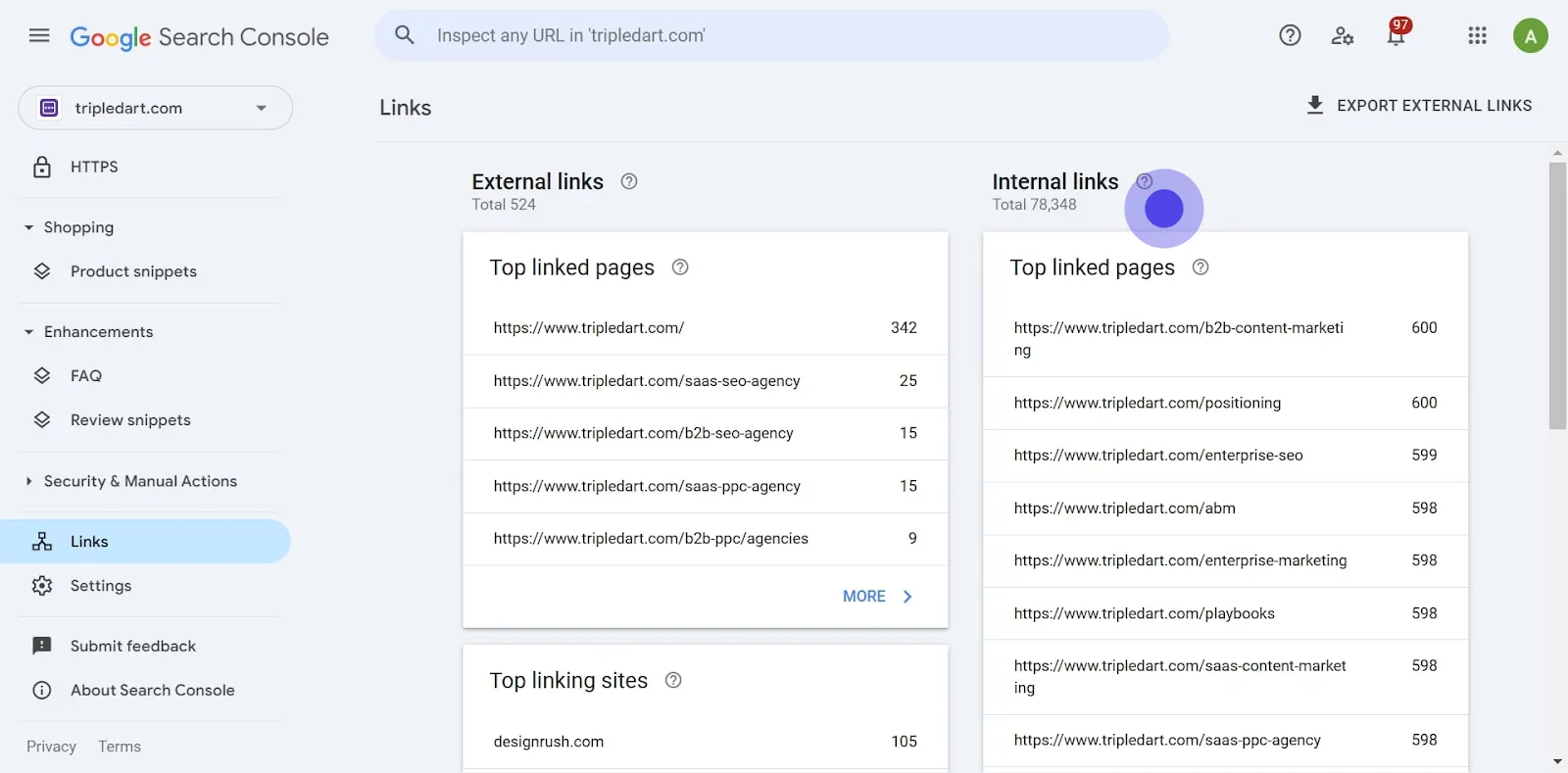Click the search magnifier icon
This screenshot has width=1568, height=773.
click(405, 35)
